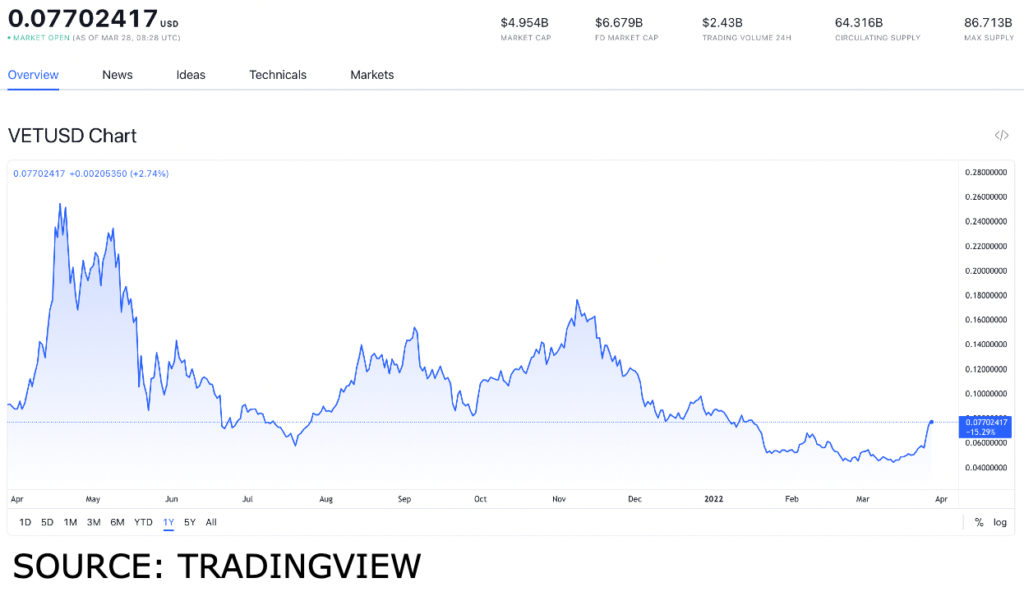Select the 6M time range
This screenshot has width=1024, height=592.
click(x=117, y=522)
